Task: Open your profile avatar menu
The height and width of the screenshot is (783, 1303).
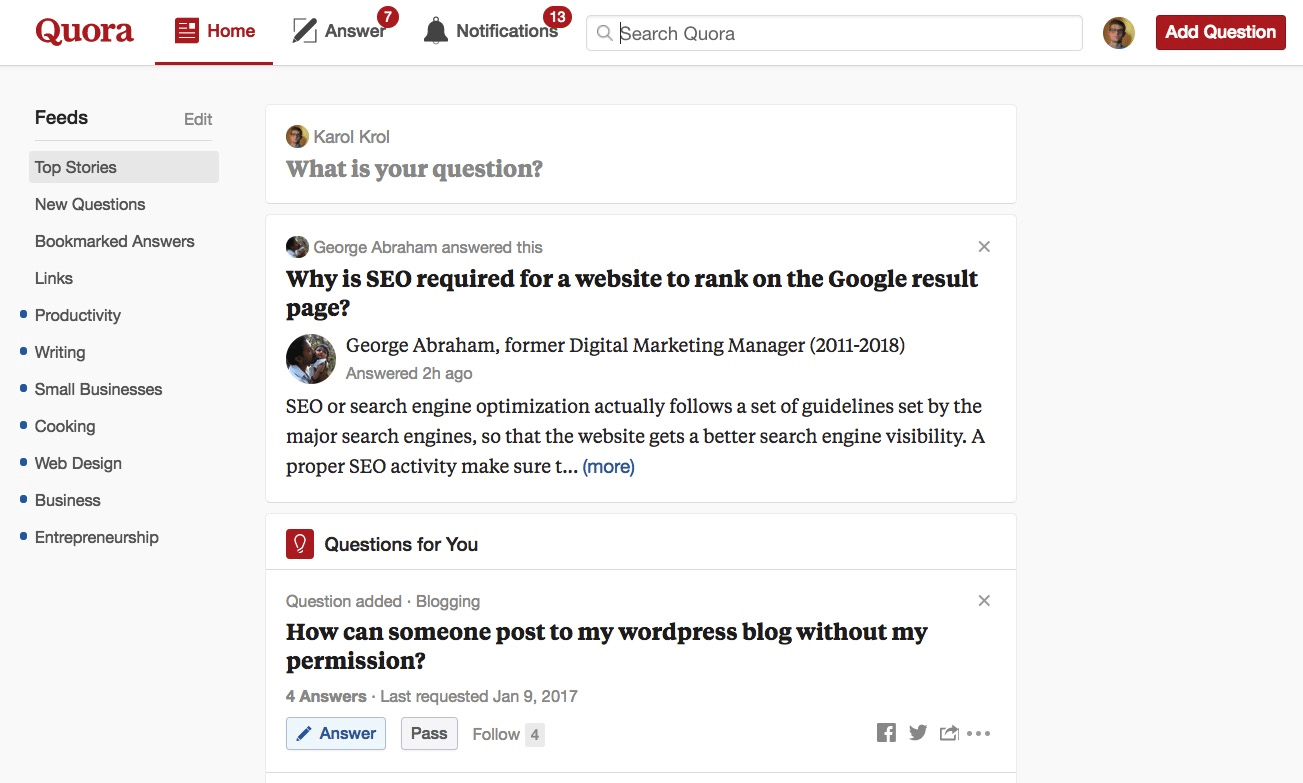Action: click(1118, 32)
